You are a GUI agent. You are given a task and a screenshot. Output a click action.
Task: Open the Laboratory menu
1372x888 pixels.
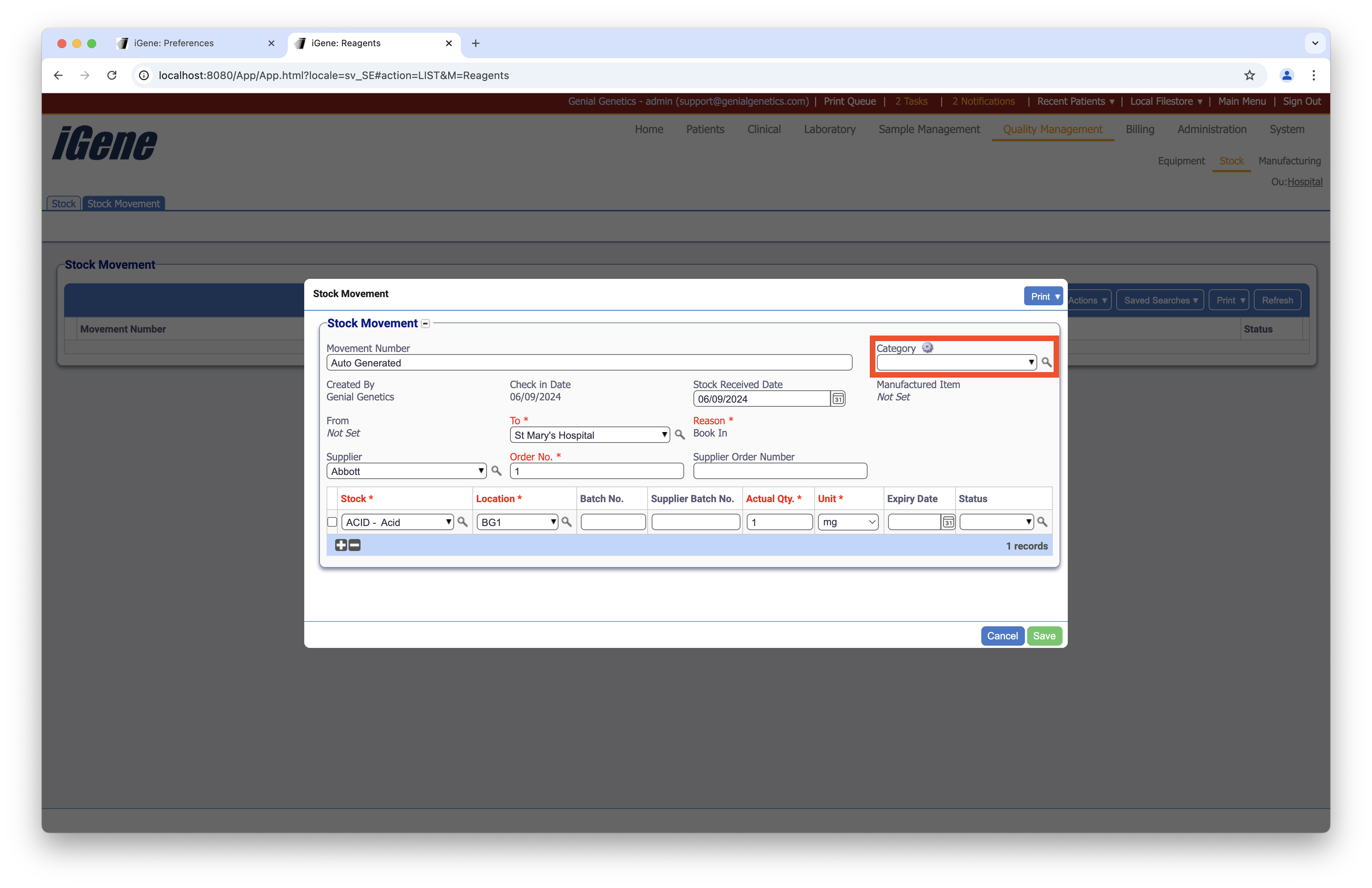pos(829,129)
